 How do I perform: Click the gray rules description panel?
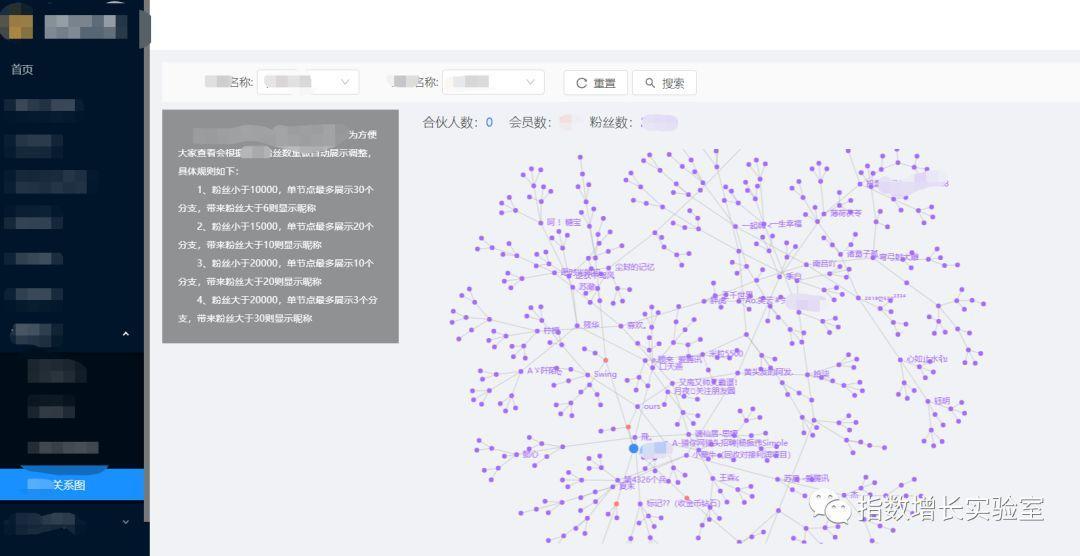coord(280,226)
